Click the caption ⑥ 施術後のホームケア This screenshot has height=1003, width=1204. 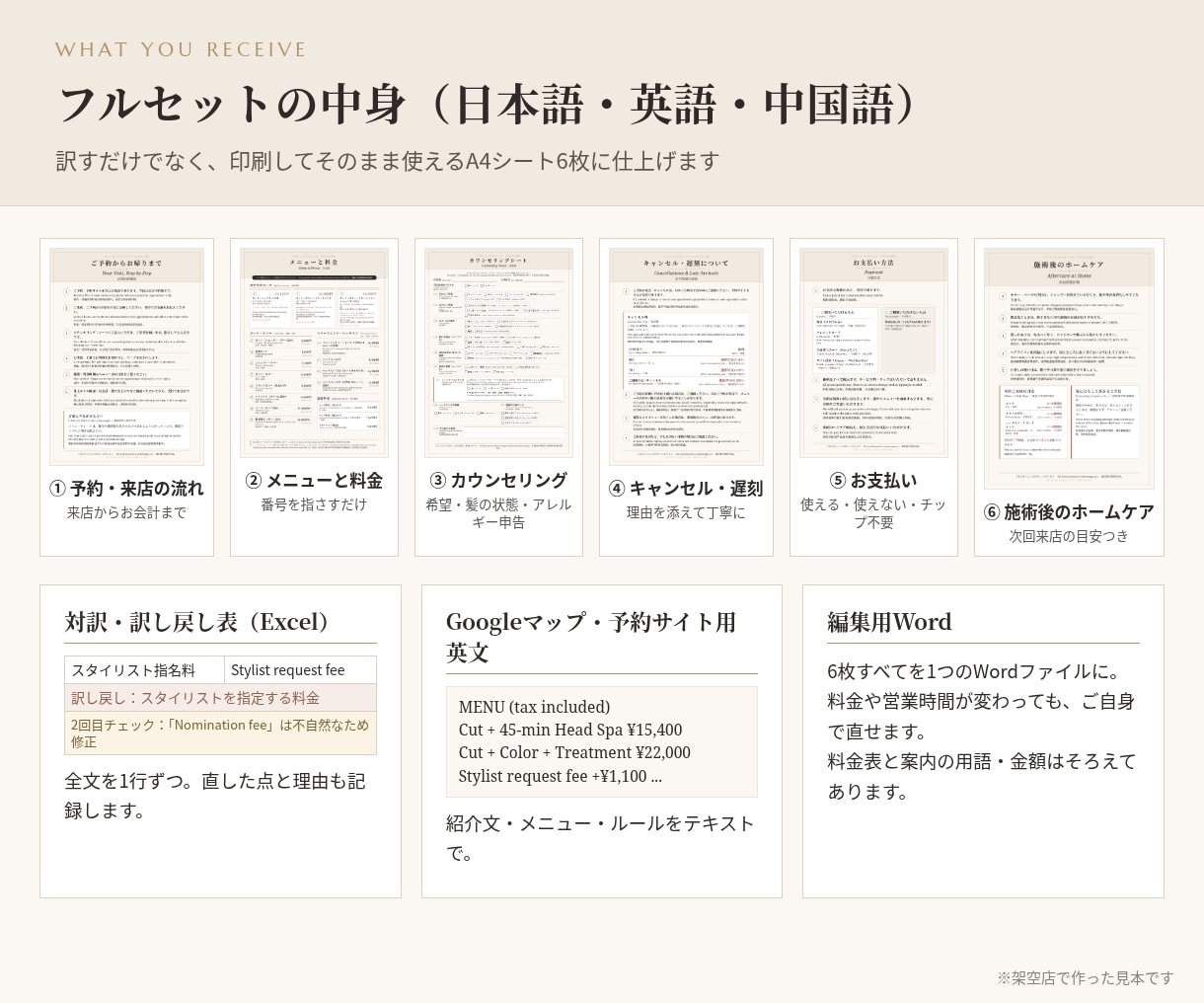pyautogui.click(x=1069, y=512)
